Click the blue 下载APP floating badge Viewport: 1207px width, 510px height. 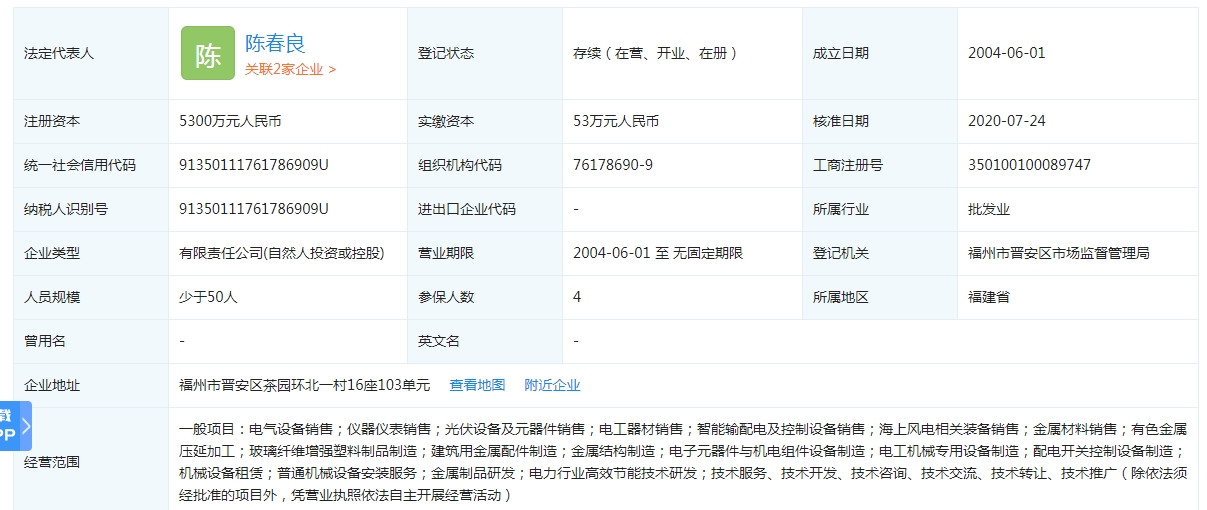pos(8,426)
